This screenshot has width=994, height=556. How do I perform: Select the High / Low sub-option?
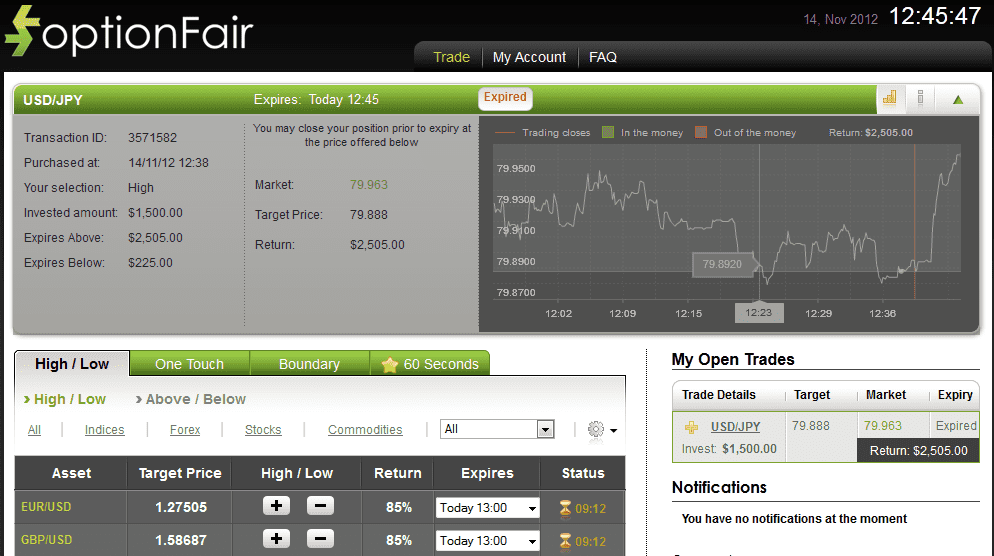click(x=65, y=399)
